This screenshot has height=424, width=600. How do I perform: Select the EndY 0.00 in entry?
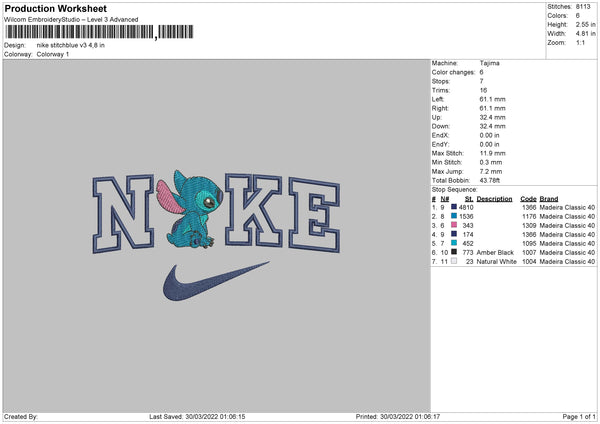point(466,144)
